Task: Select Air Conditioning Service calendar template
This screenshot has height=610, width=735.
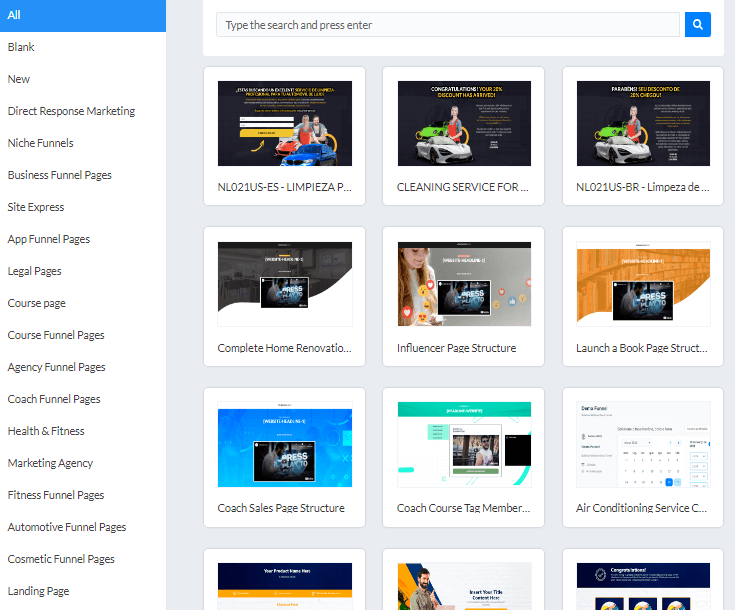Action: coord(643,445)
